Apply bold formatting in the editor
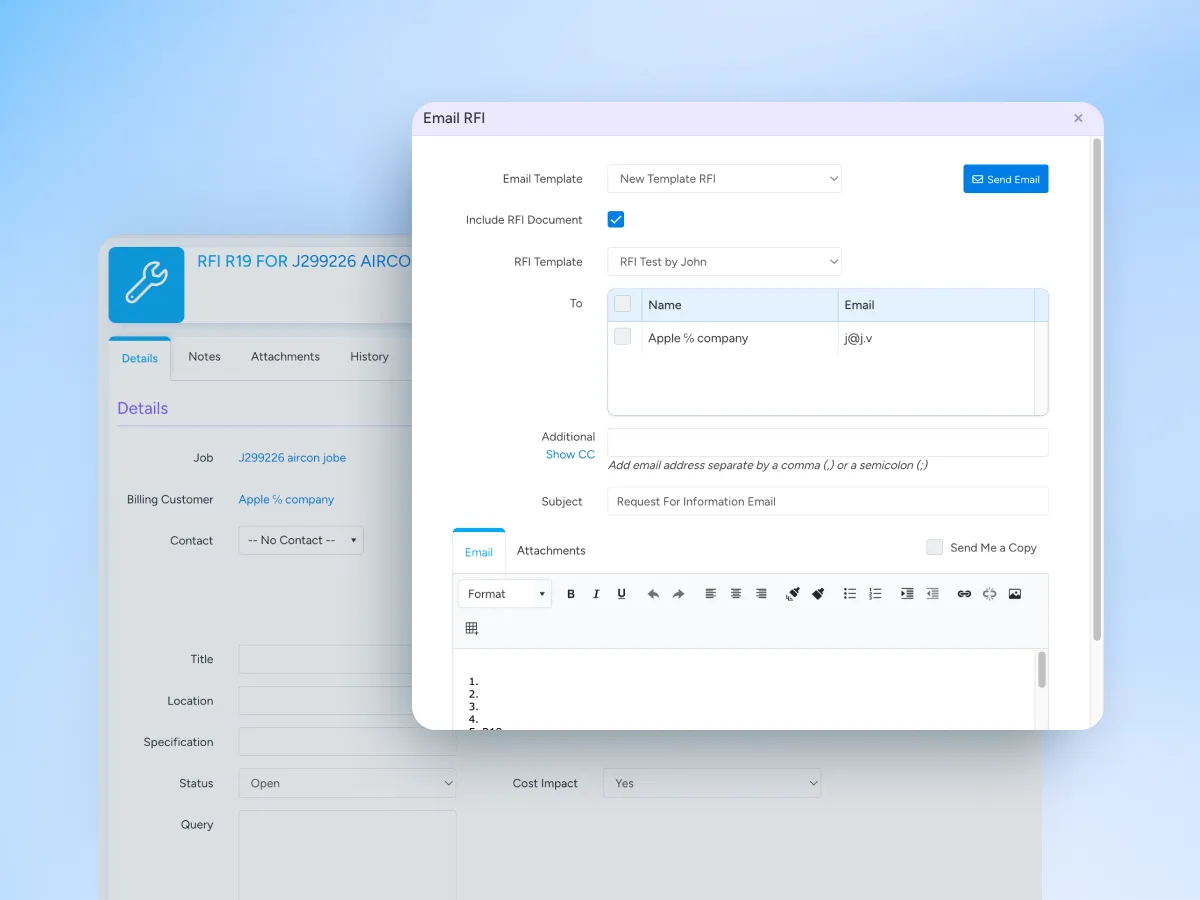This screenshot has width=1200, height=900. [571, 594]
